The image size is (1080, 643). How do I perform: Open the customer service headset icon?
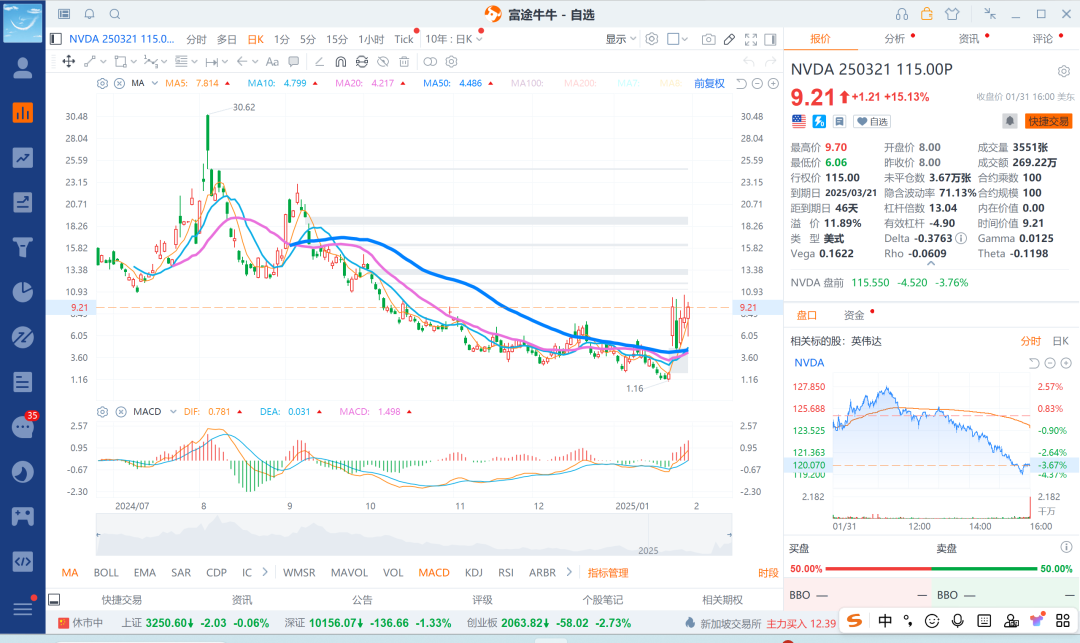[x=902, y=14]
